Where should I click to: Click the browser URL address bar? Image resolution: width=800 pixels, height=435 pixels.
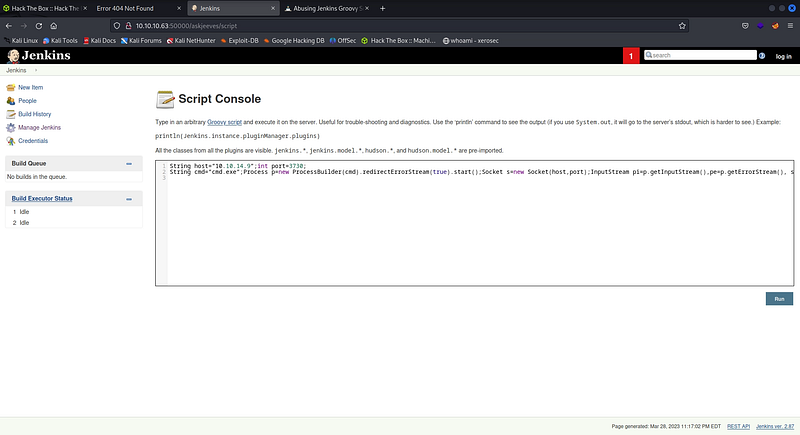399,25
